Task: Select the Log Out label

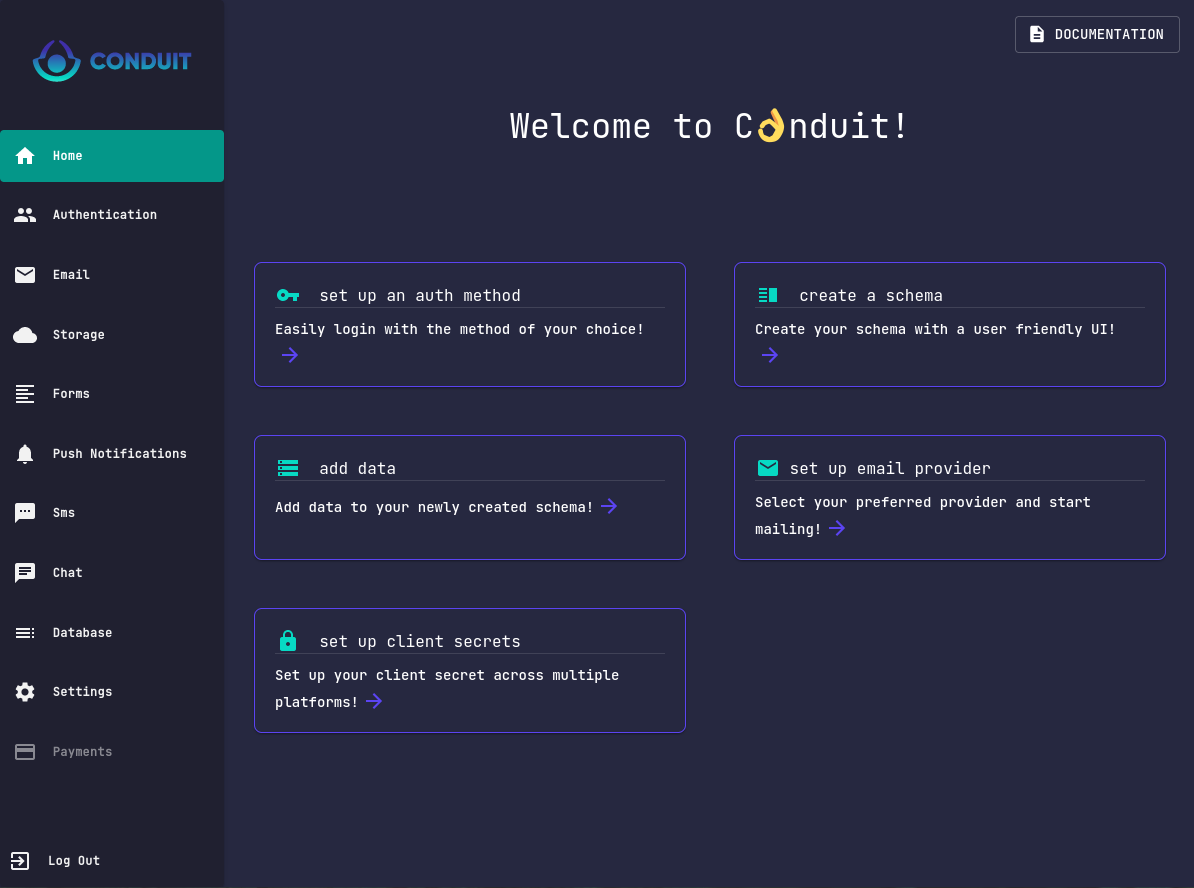Action: tap(74, 861)
